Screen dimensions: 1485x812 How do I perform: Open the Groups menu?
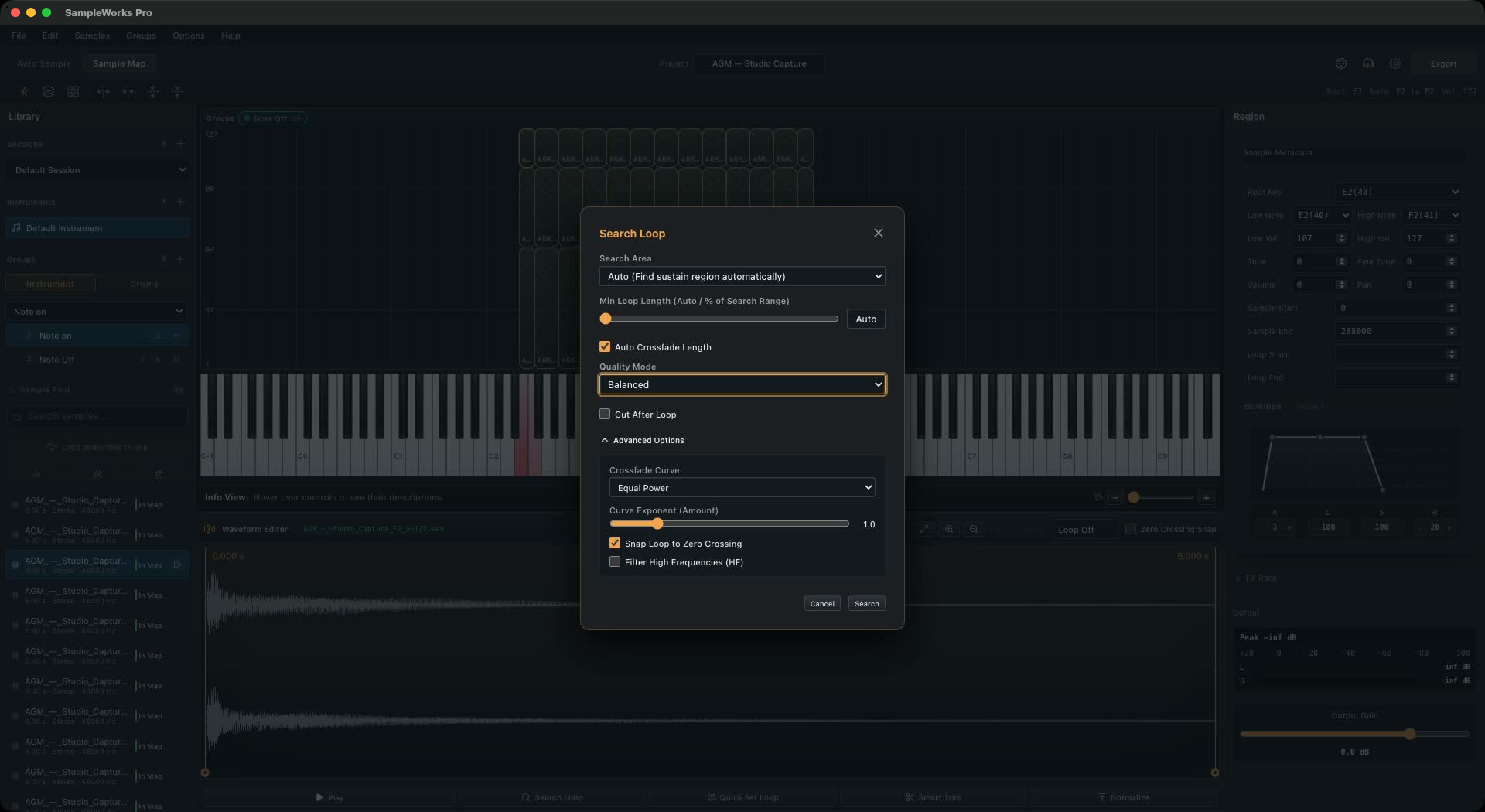(x=141, y=36)
